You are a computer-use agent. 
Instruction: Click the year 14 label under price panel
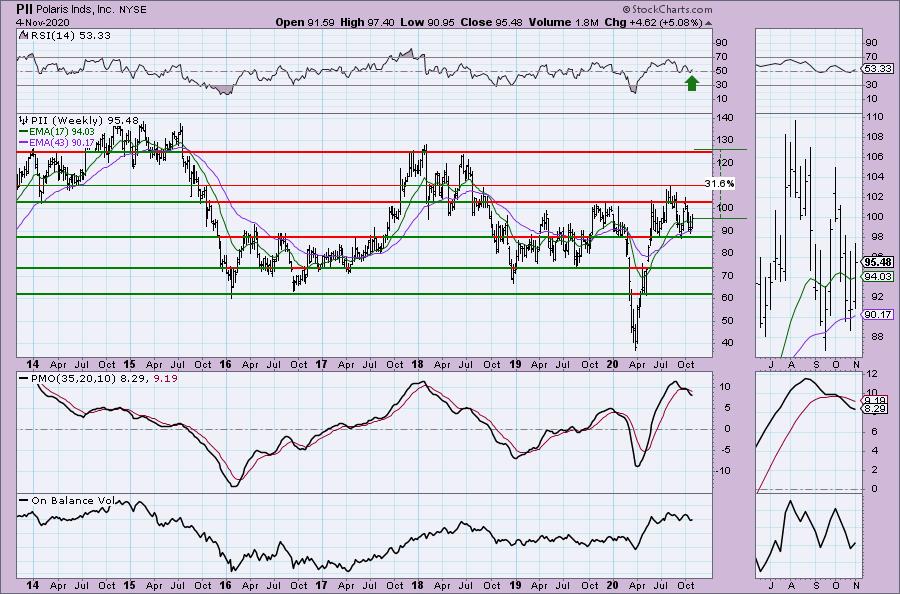coord(33,364)
